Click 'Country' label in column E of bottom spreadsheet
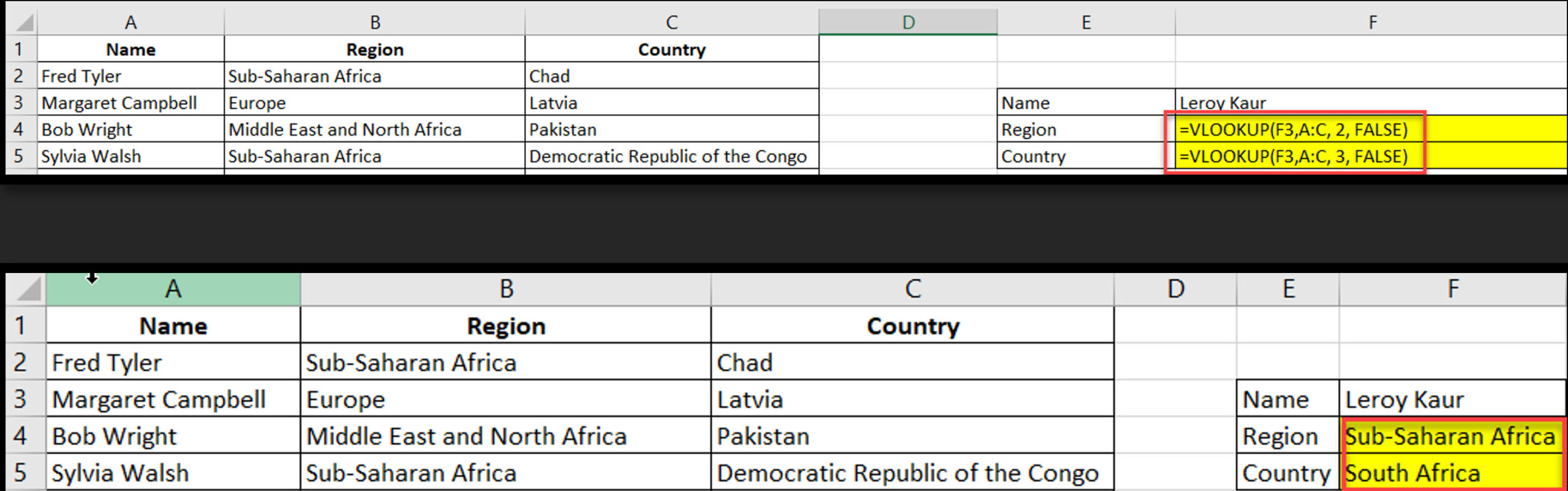 [1288, 473]
